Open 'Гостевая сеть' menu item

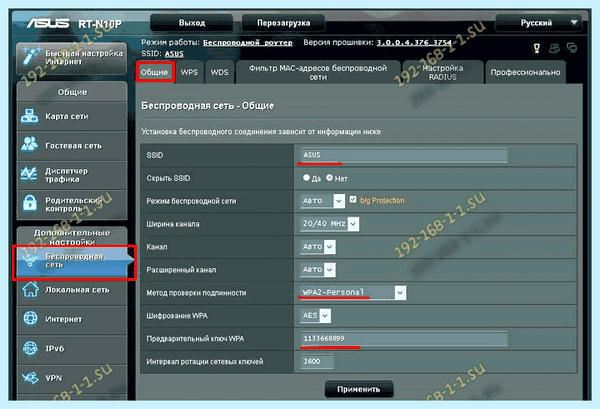coord(72,145)
